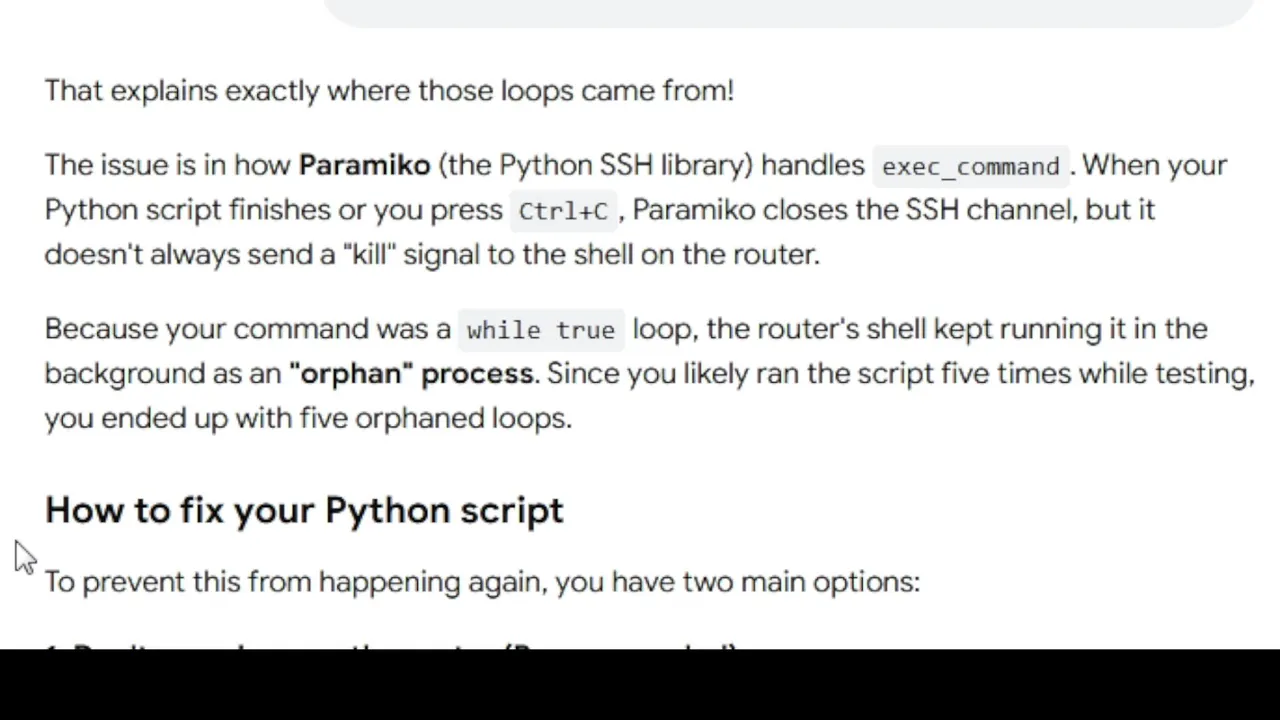The image size is (1280, 720).
Task: Click the "exec_command" inline code snippet
Action: pos(970,166)
